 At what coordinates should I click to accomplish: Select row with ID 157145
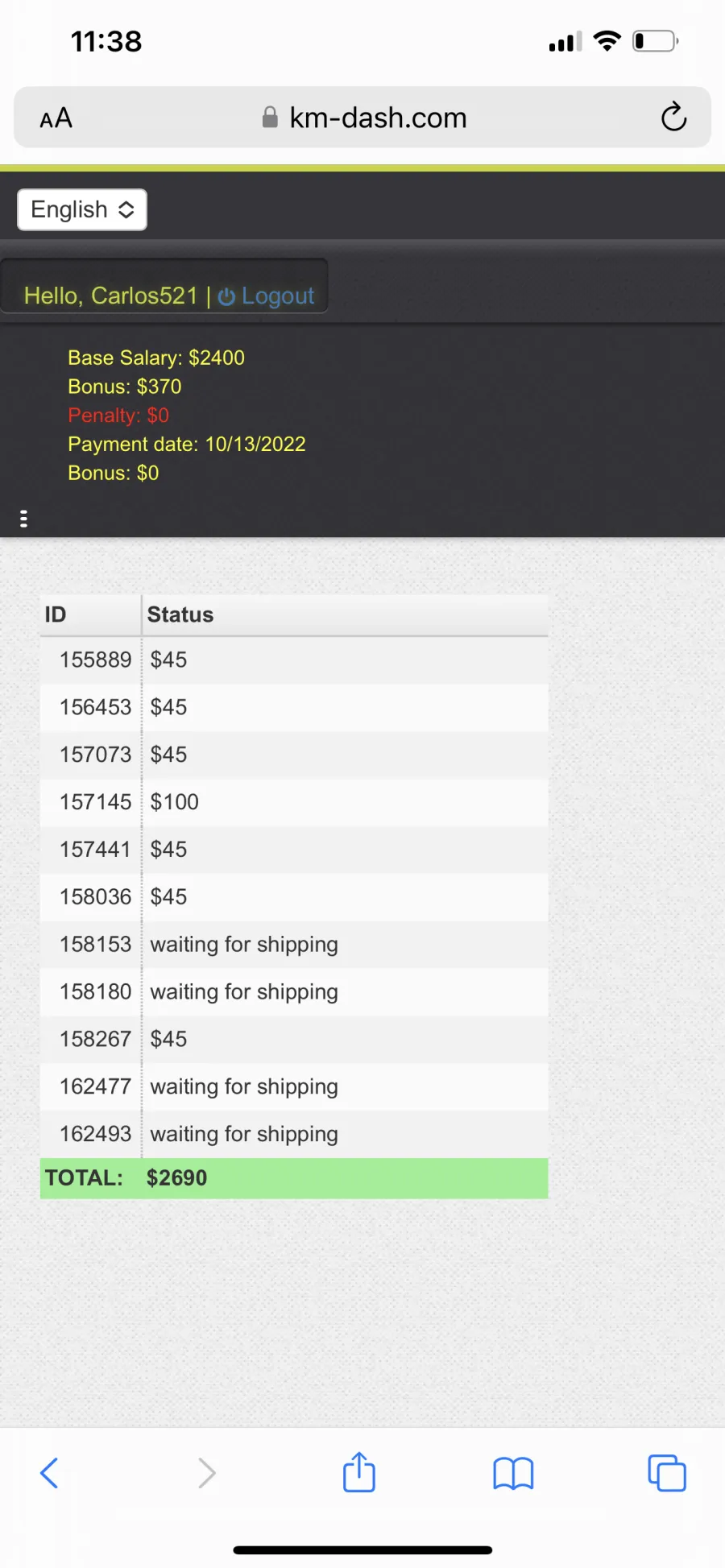coord(294,802)
